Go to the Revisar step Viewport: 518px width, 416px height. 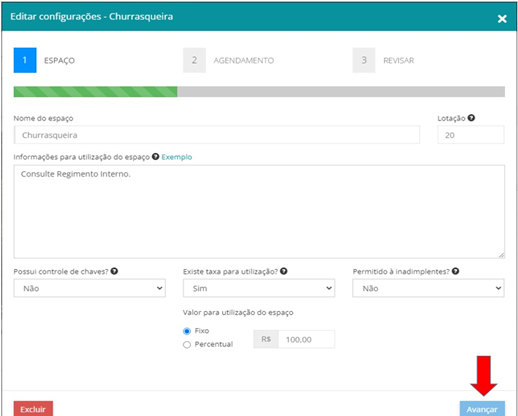click(x=399, y=60)
